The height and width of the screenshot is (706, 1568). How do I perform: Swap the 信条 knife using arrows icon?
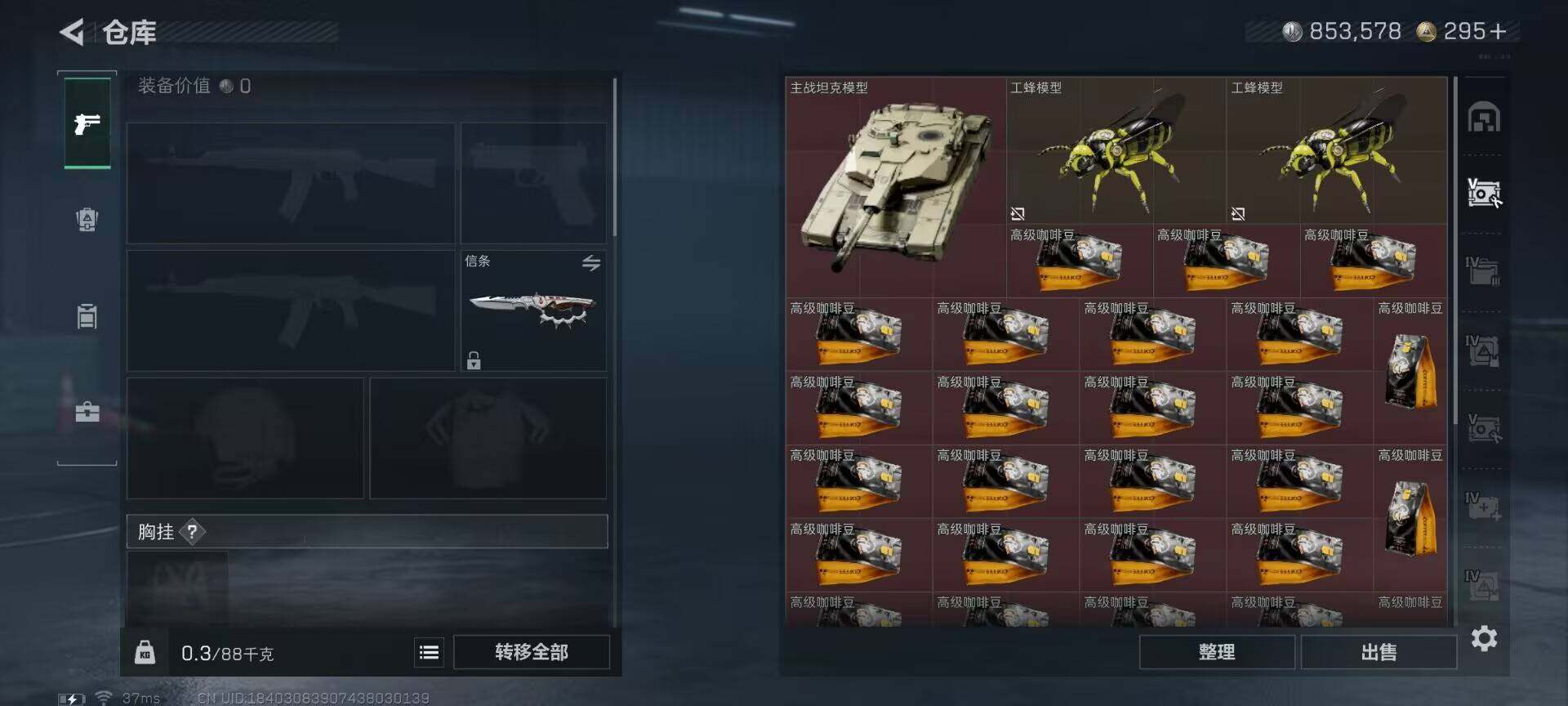coord(591,263)
